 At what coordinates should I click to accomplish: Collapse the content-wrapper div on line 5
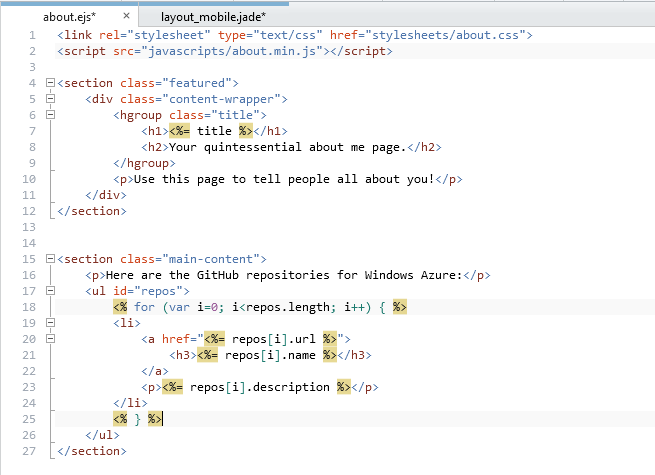click(x=50, y=99)
